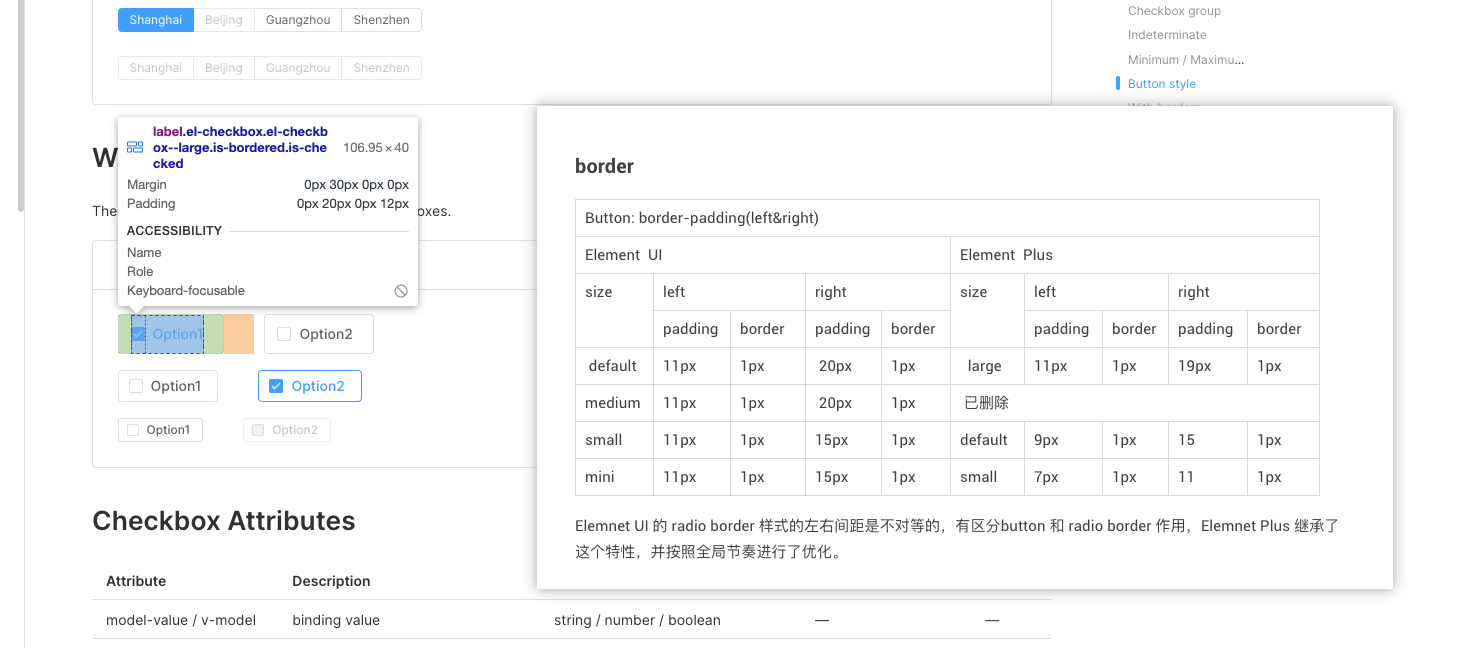Click the large size cell

pos(987,366)
